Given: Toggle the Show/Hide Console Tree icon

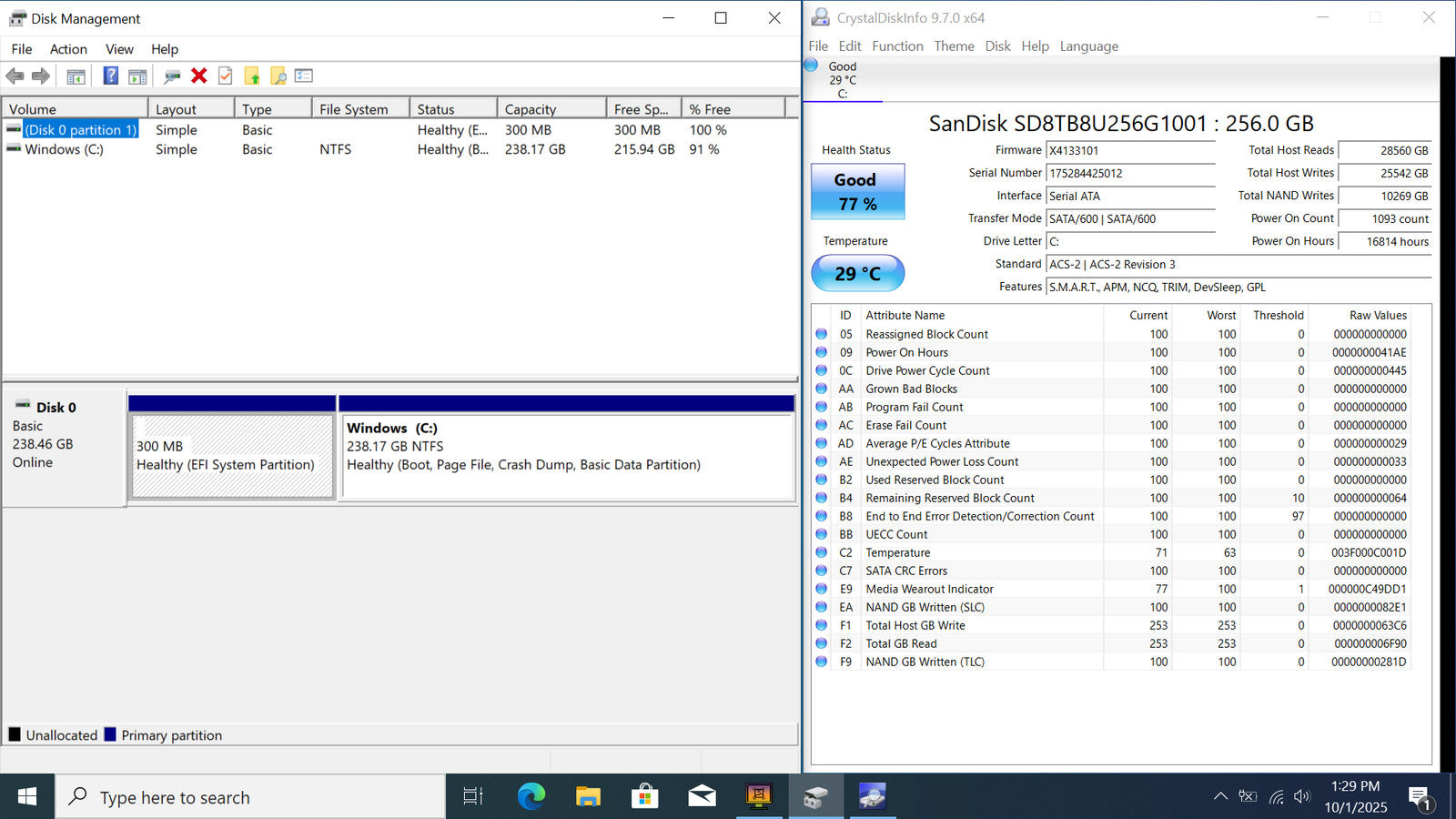Looking at the screenshot, I should (76, 76).
